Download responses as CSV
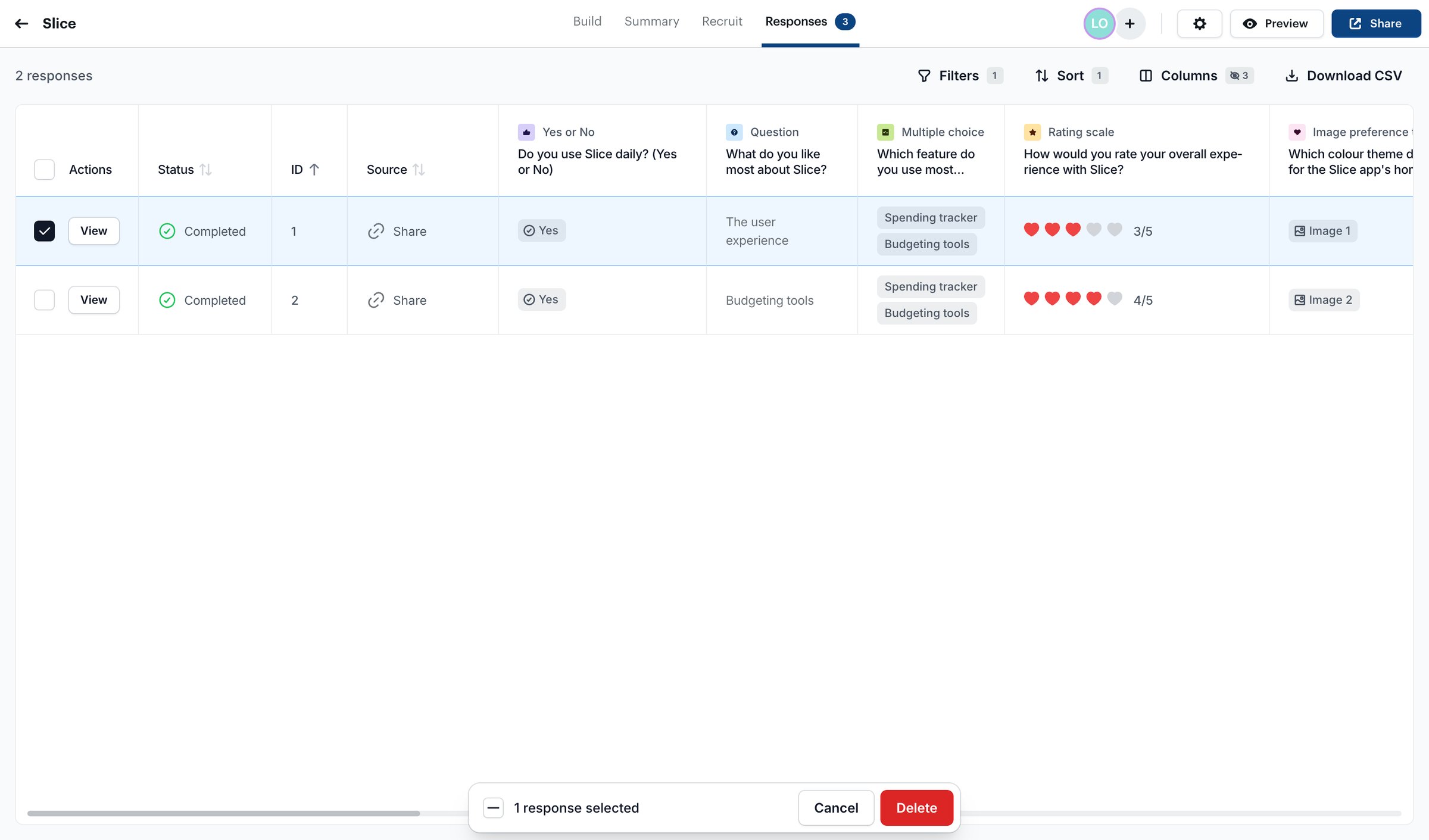1429x840 pixels. 1344,76
